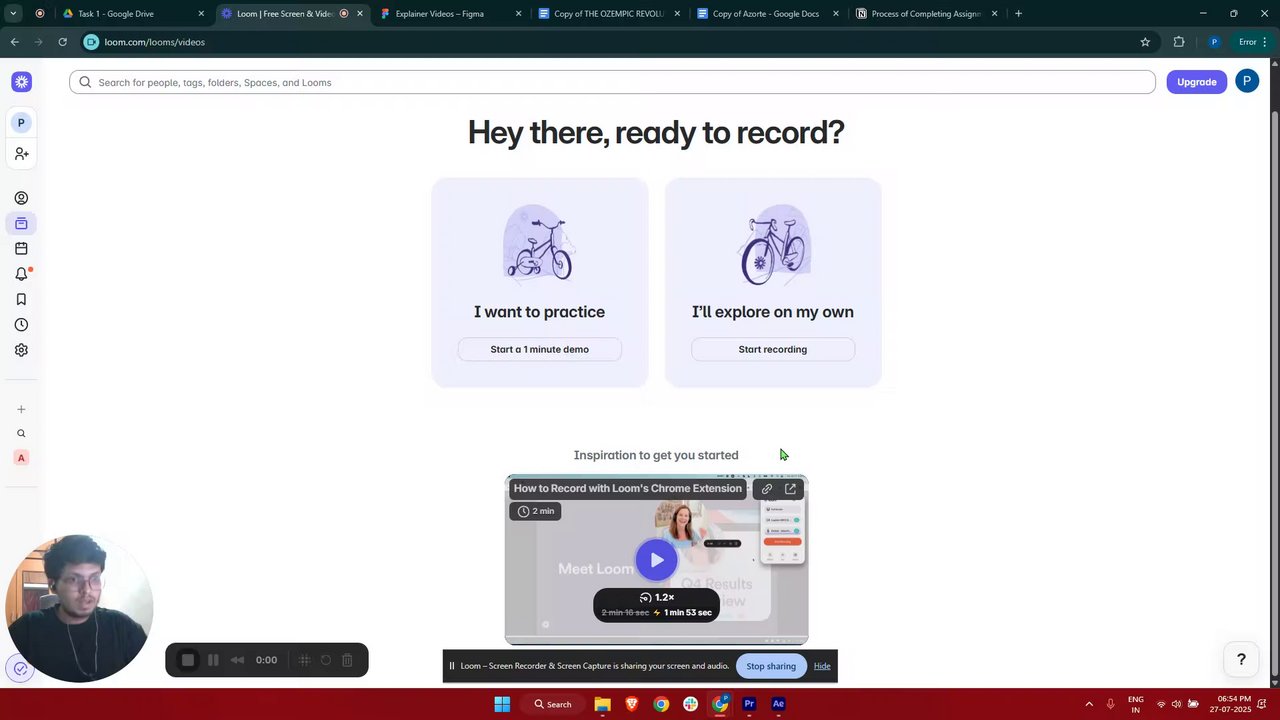Show hidden system tray icons
This screenshot has width=1280, height=720.
pos(1089,704)
